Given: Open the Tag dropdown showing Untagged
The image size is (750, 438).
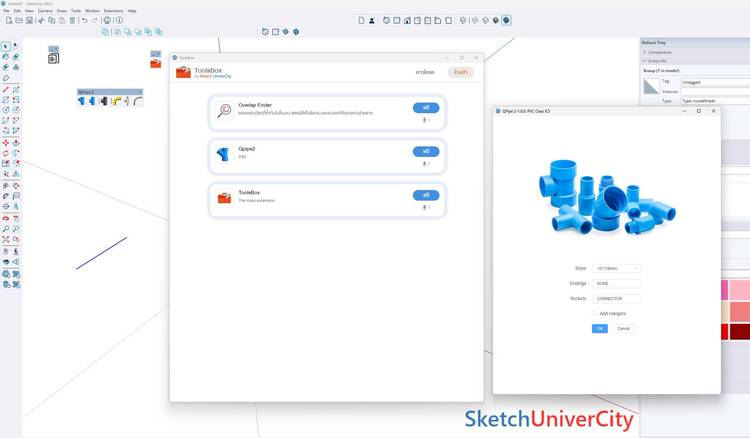Looking at the screenshot, I should pos(715,82).
